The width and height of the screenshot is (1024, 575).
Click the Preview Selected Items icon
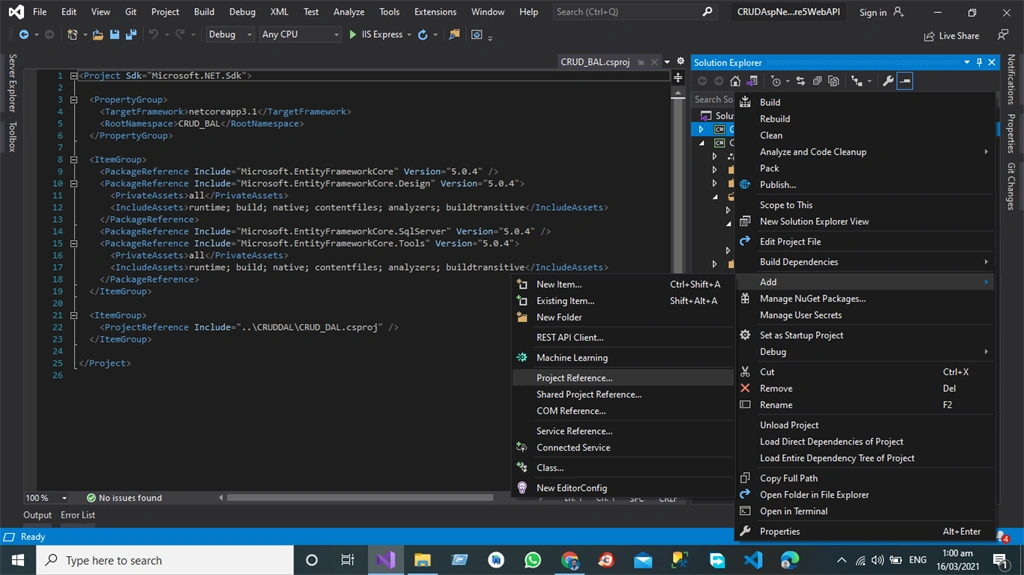(905, 81)
